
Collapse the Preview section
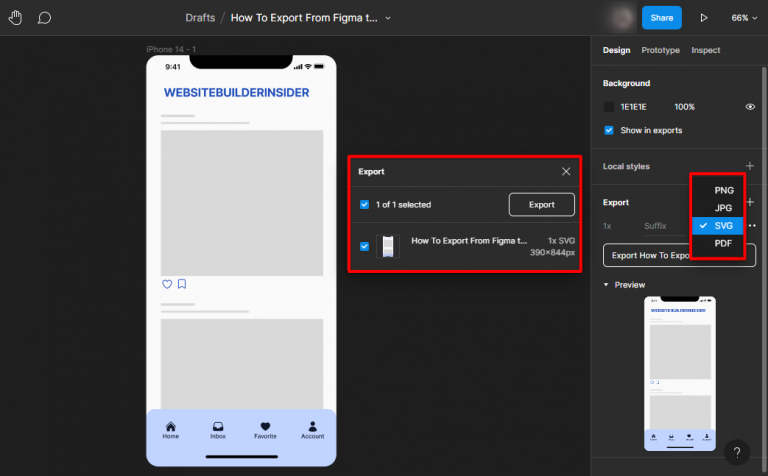coord(606,285)
